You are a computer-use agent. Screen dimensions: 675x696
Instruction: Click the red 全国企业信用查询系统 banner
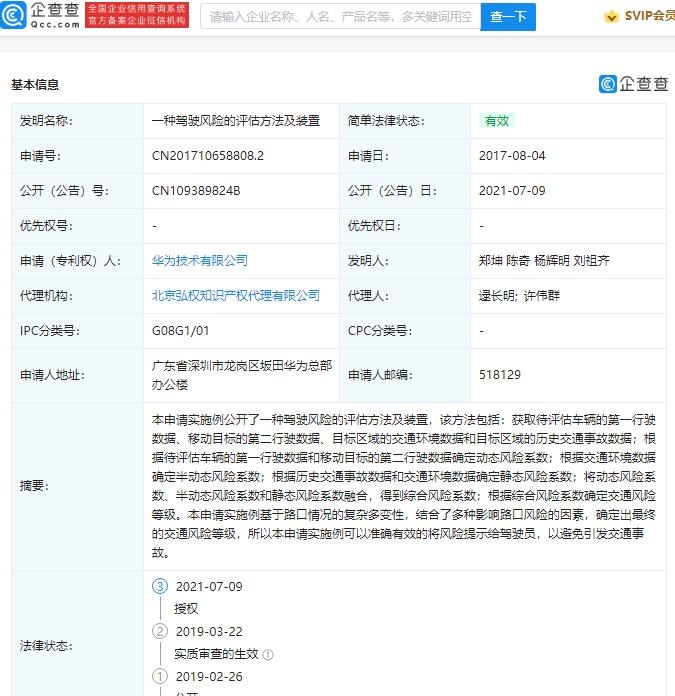(137, 15)
